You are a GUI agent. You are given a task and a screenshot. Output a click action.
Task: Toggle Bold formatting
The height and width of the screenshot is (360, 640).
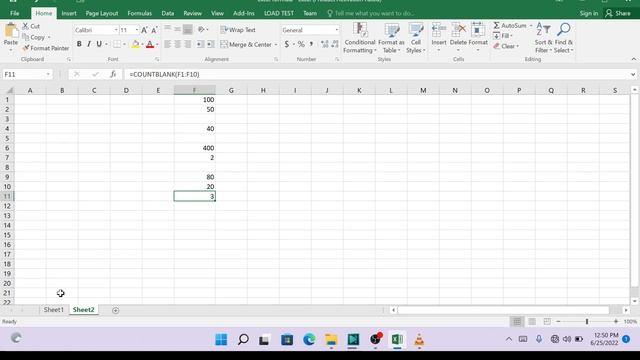coord(79,44)
